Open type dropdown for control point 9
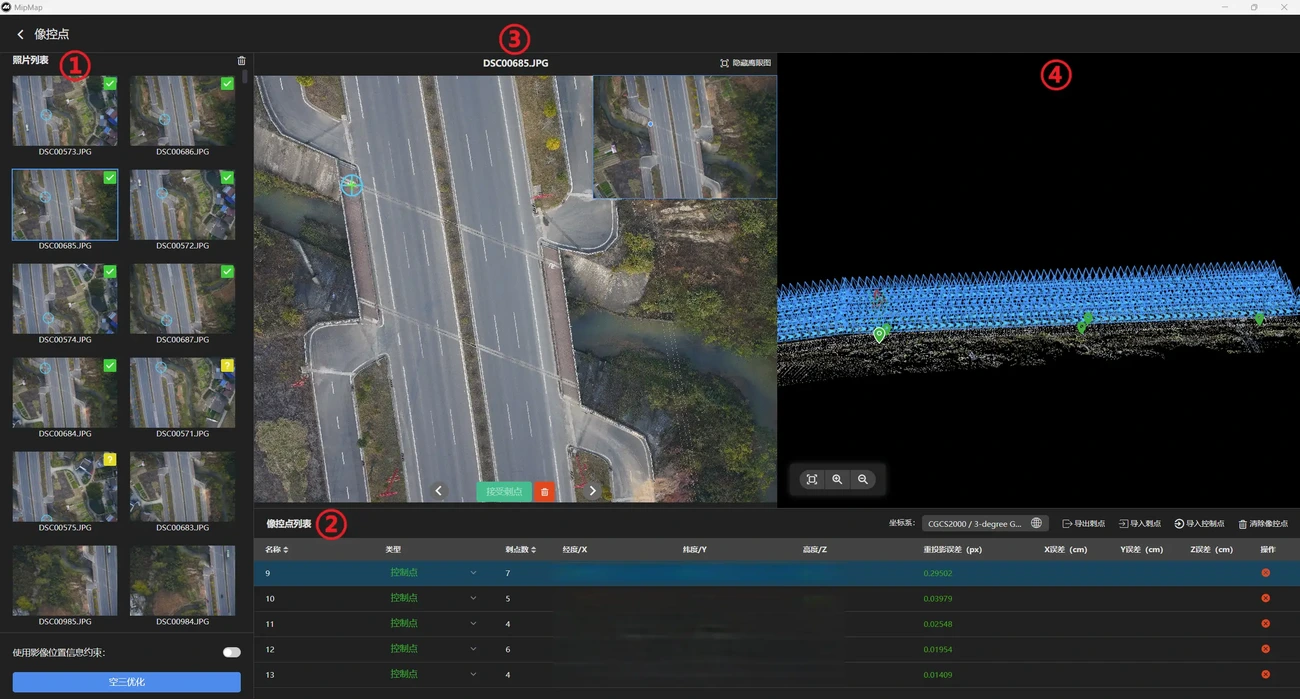 pos(473,573)
